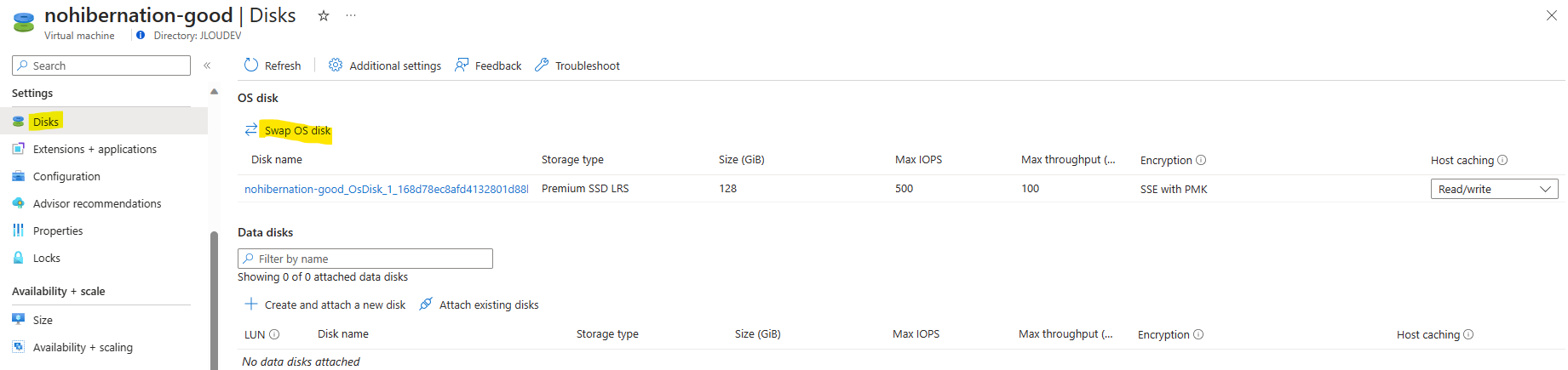Open the Troubleshoot wrench option
Viewport: 1568px width, 370px height.
click(542, 65)
